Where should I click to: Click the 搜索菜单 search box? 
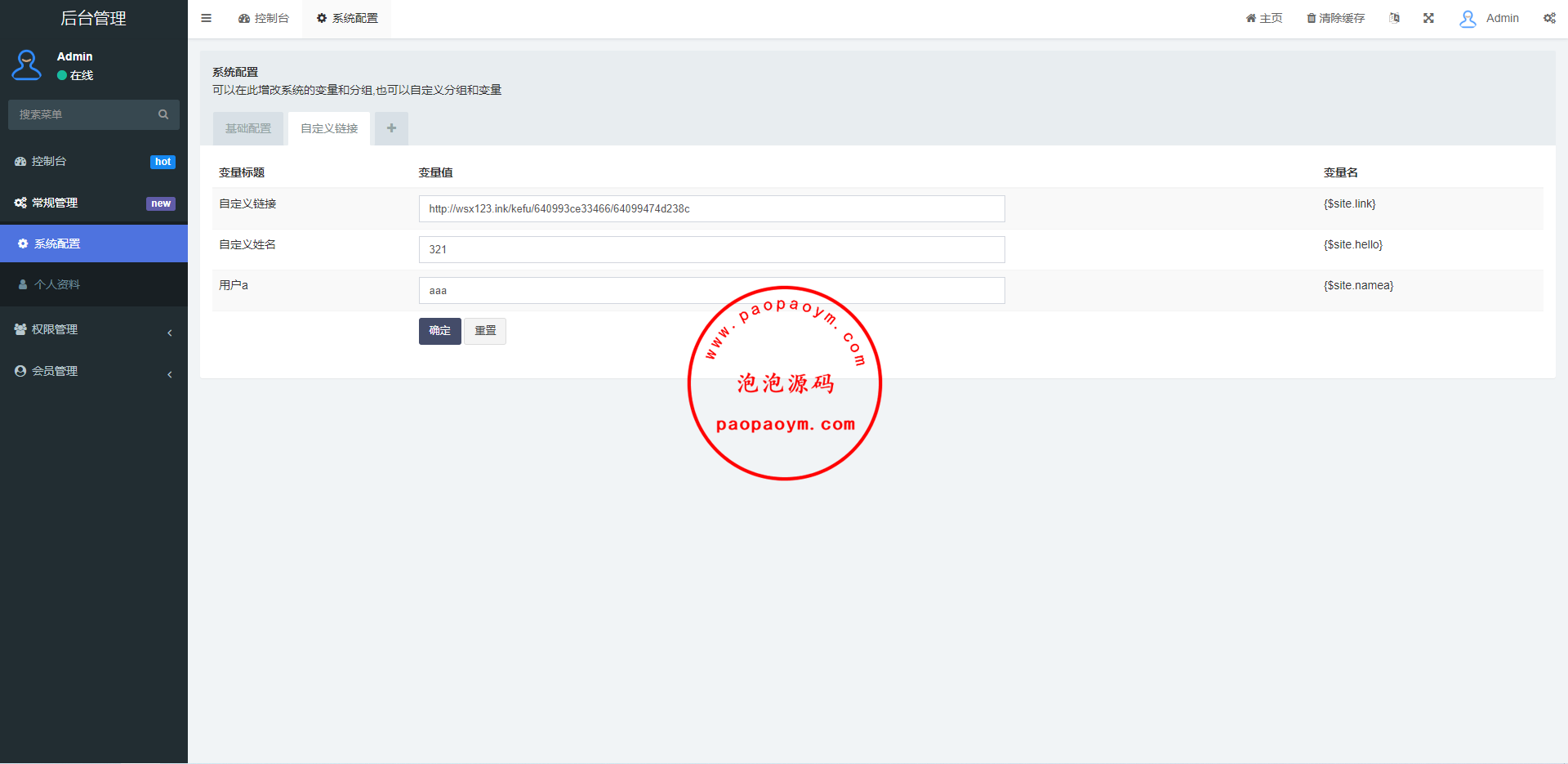82,114
